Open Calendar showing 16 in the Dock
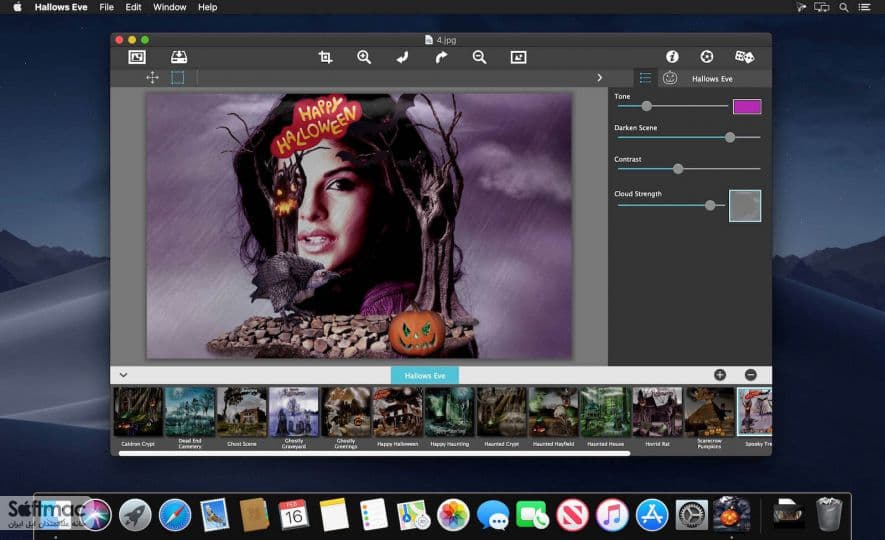The width and height of the screenshot is (885, 540). point(293,515)
